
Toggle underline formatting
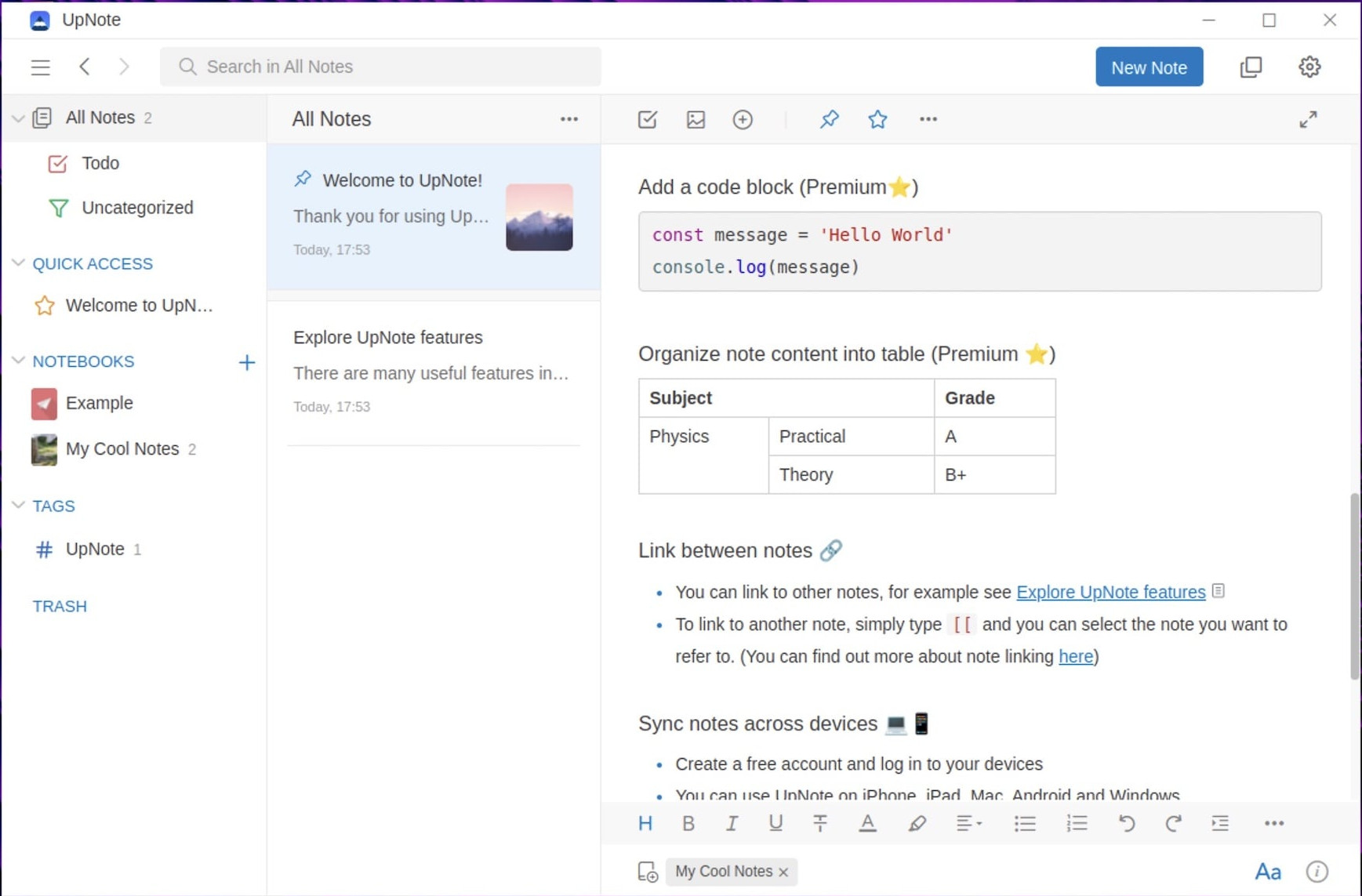(x=775, y=823)
